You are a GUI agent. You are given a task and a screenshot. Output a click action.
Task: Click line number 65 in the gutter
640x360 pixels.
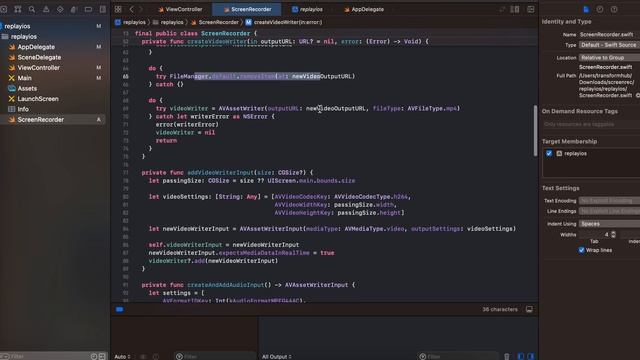click(x=126, y=76)
